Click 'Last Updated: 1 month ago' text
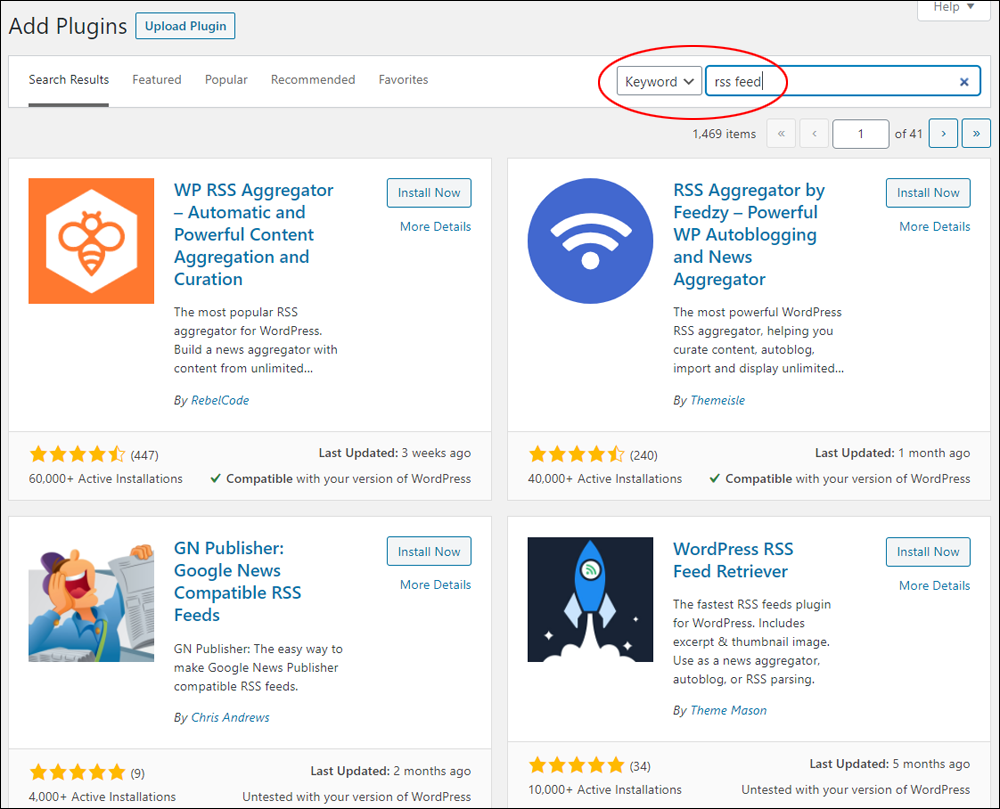 click(892, 453)
